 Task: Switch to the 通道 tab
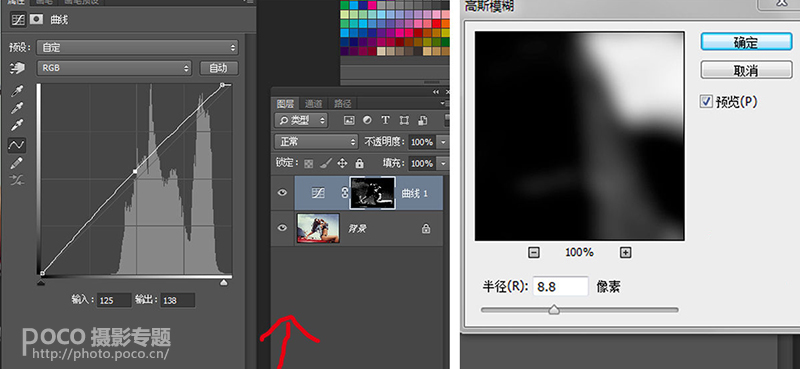[x=313, y=104]
